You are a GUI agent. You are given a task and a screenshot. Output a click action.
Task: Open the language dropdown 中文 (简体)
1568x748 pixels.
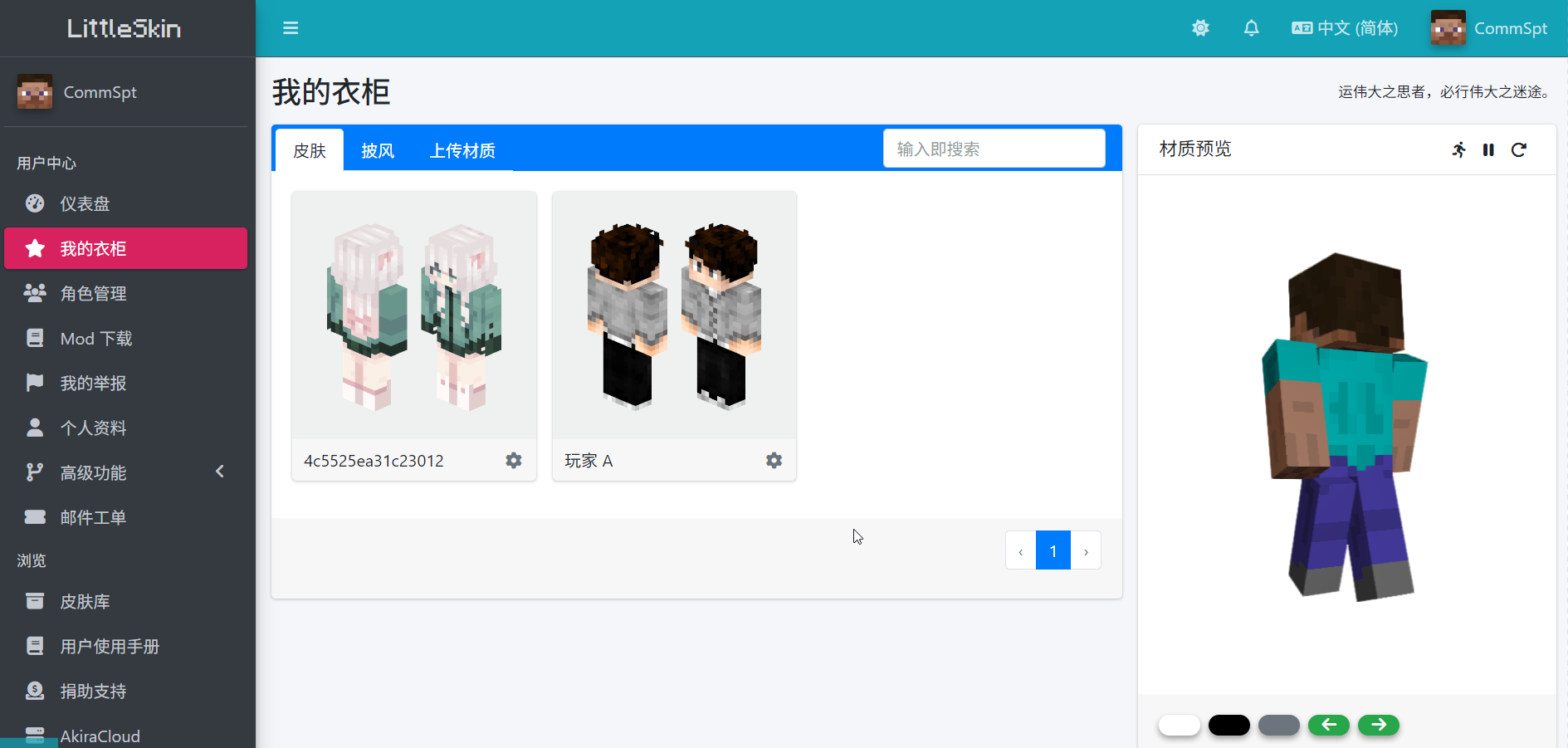(x=1344, y=27)
